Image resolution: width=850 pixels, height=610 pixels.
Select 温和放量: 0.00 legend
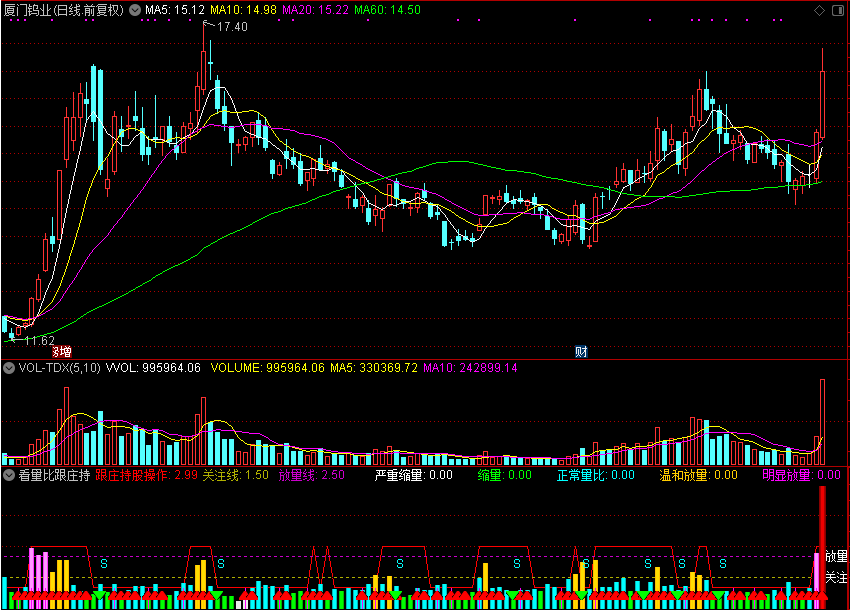[x=699, y=476]
